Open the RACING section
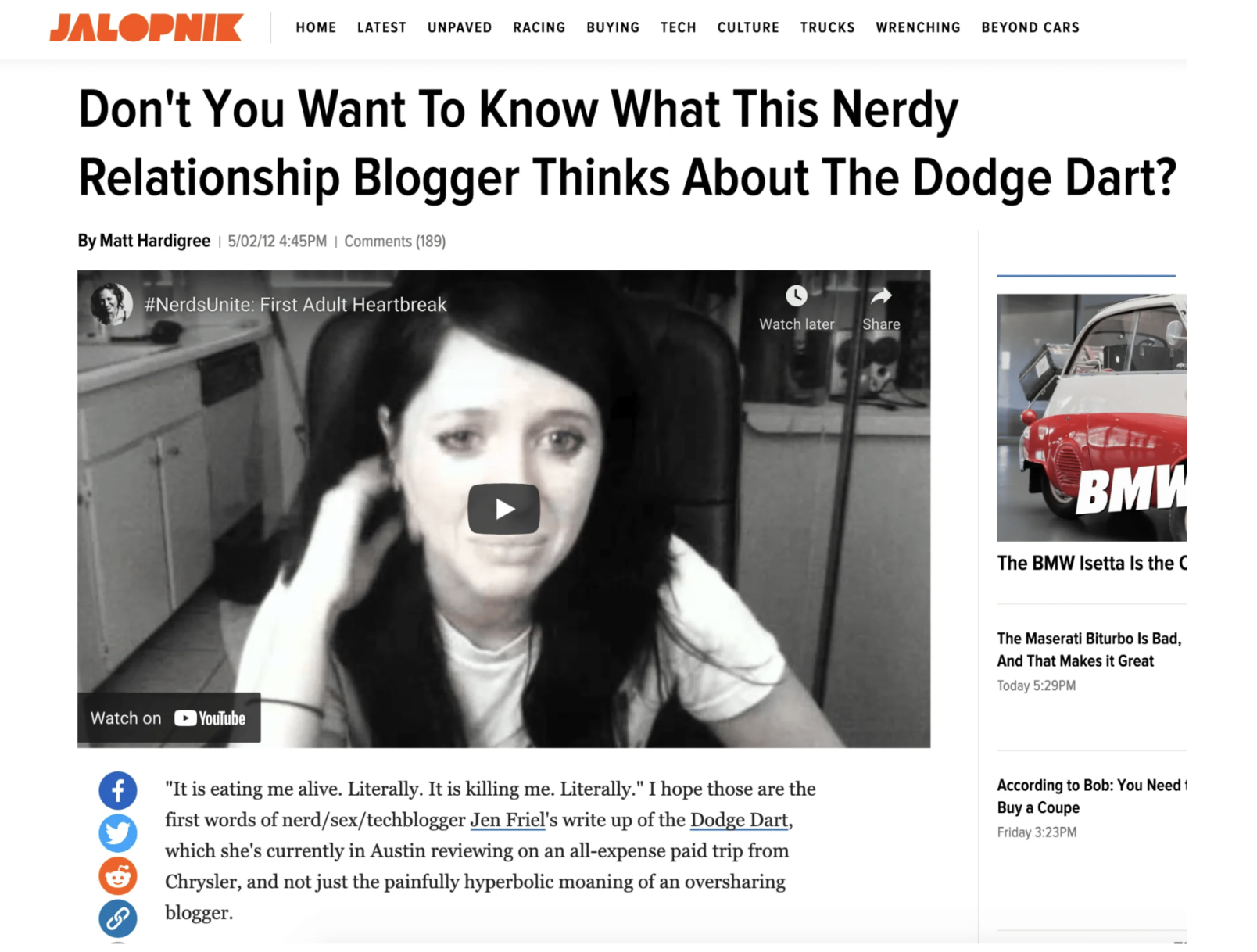1257x952 pixels. (x=539, y=27)
